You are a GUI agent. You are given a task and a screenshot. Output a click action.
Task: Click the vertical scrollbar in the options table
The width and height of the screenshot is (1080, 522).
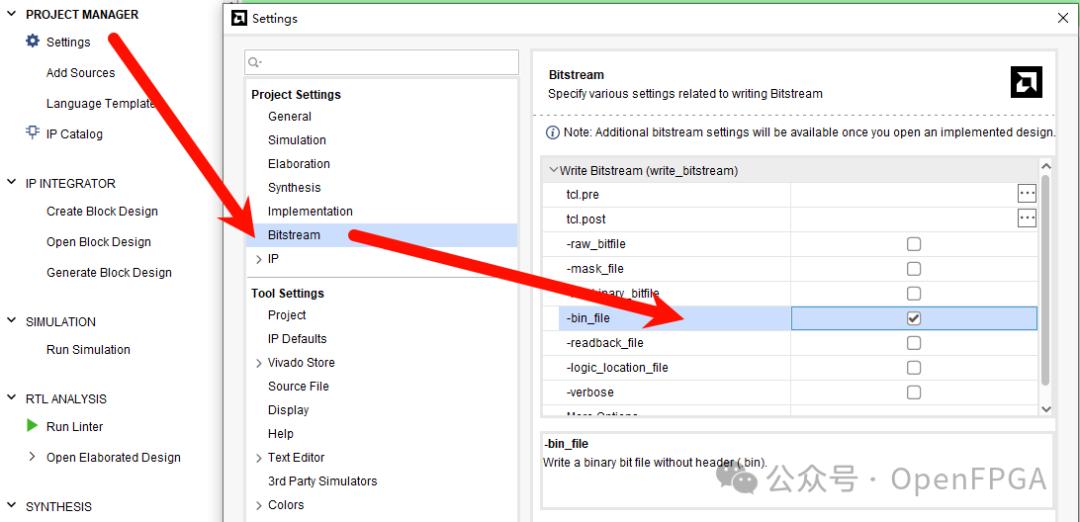pyautogui.click(x=1046, y=280)
